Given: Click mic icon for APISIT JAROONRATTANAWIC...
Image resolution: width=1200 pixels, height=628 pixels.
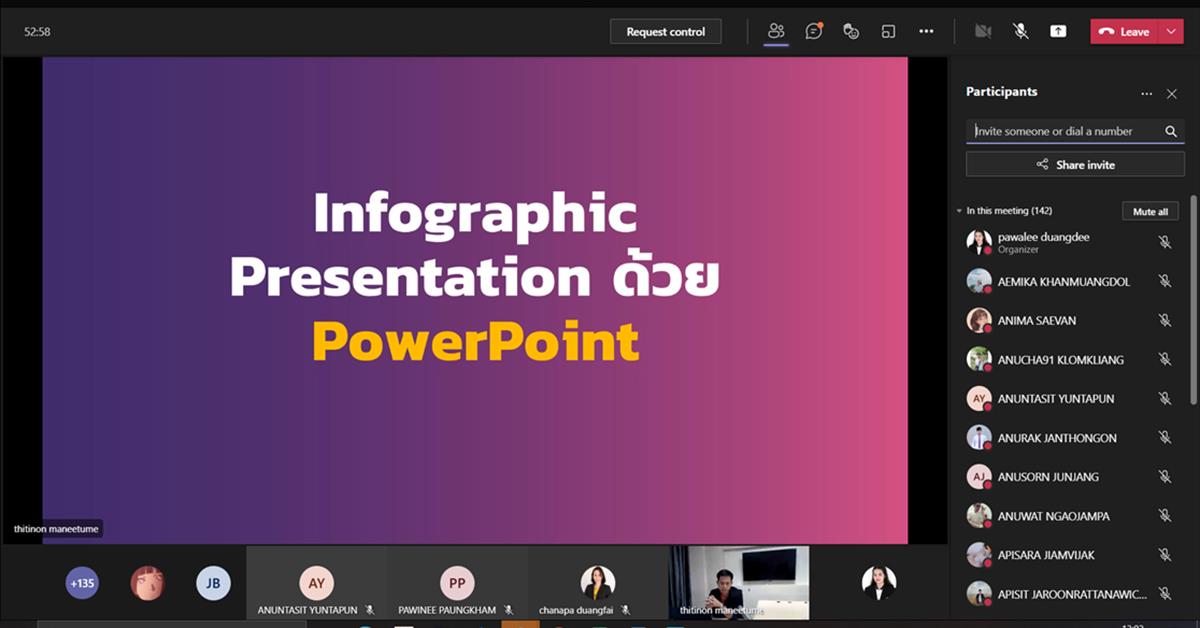Looking at the screenshot, I should (1164, 594).
